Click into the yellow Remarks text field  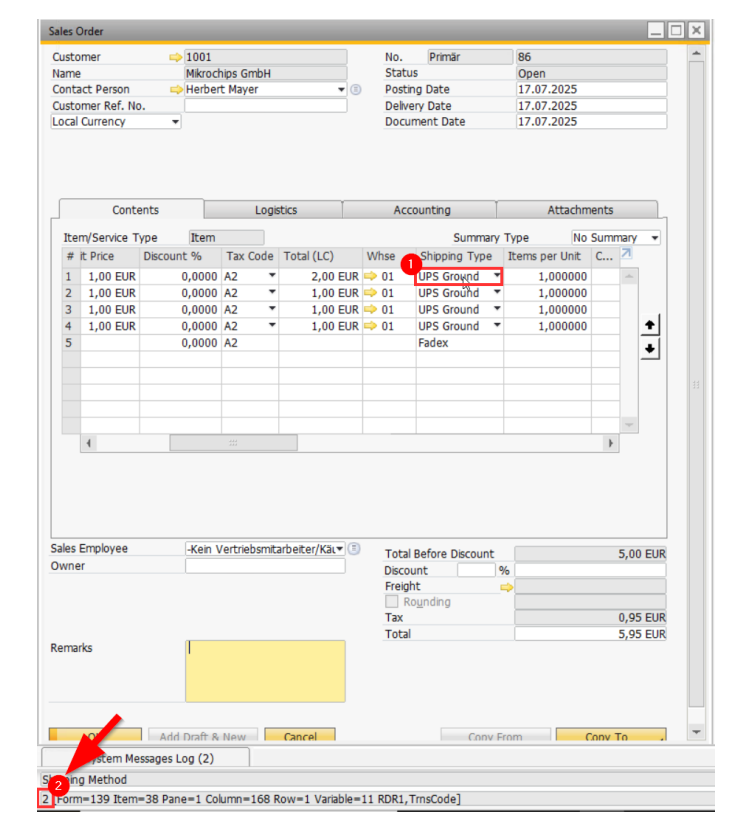pos(265,671)
